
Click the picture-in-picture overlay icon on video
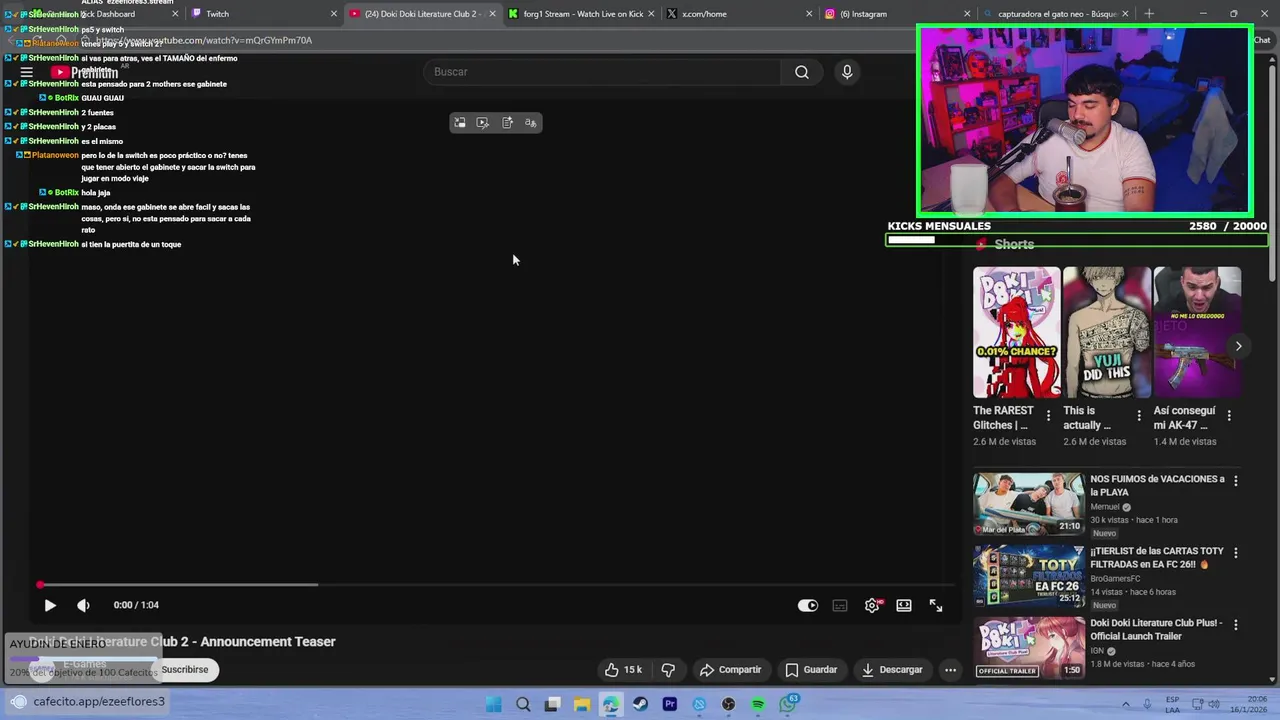point(460,123)
